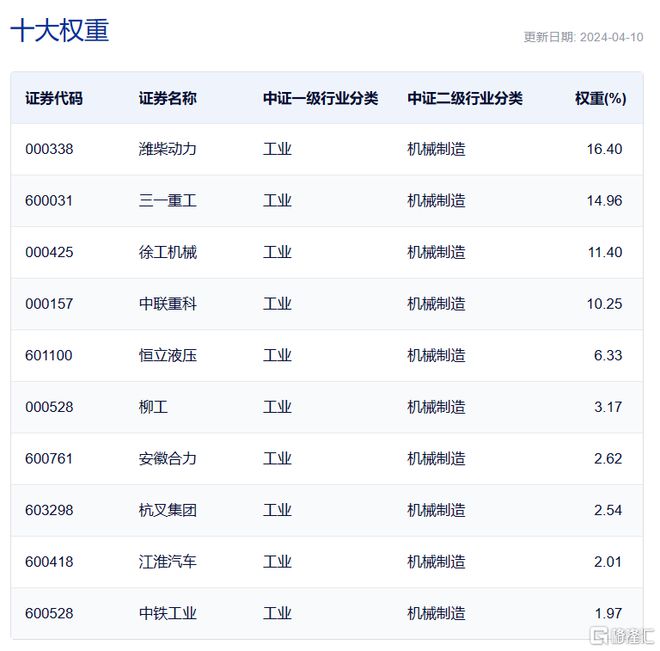Click 机械制造 in the 三一重工 row
The image size is (660, 651).
(436, 201)
